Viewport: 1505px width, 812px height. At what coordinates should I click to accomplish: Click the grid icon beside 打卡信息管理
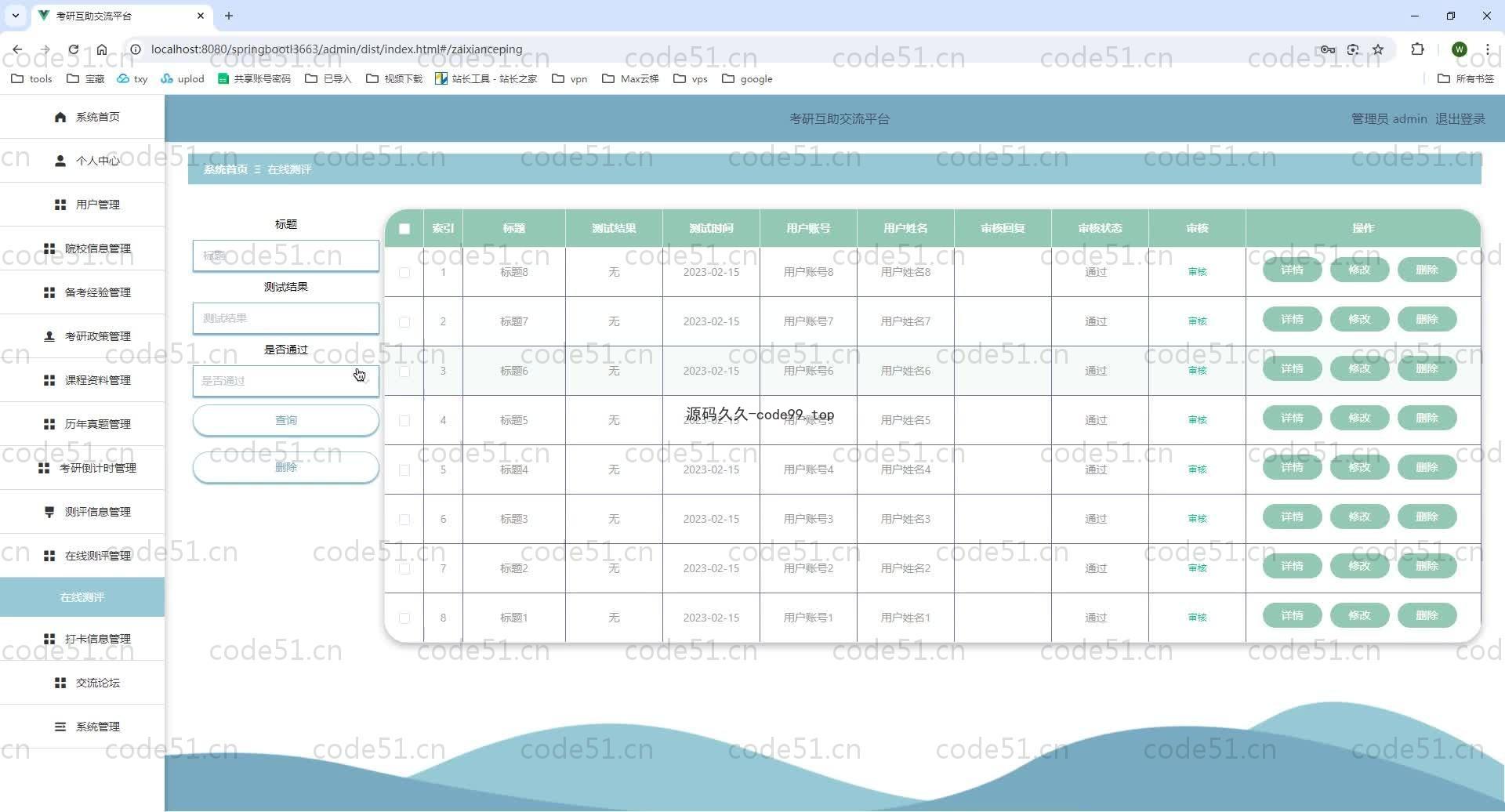pyautogui.click(x=49, y=639)
